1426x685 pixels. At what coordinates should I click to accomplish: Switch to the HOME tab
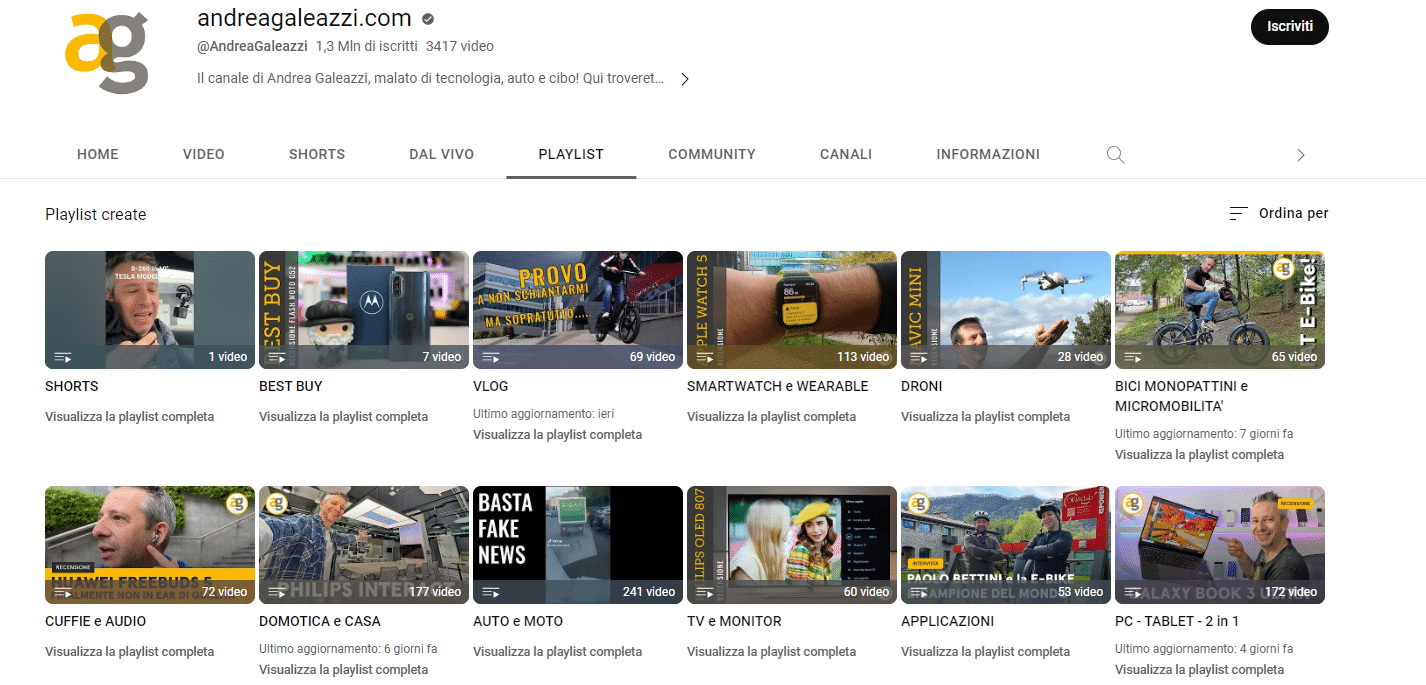click(98, 154)
